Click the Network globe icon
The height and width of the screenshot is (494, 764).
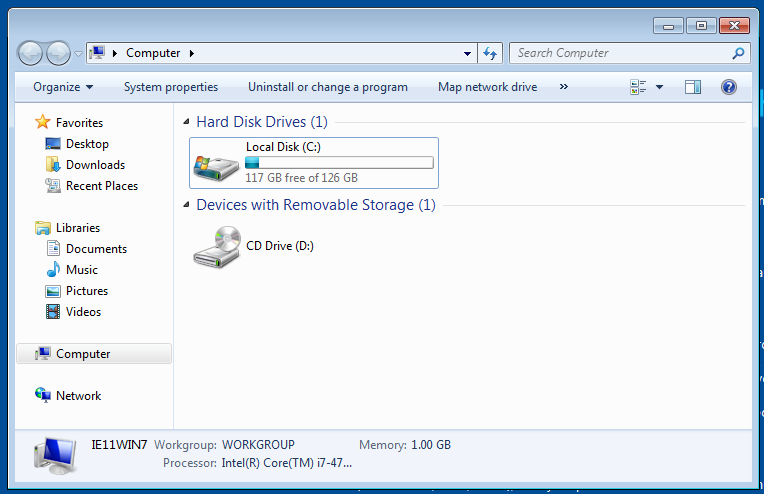(x=43, y=395)
